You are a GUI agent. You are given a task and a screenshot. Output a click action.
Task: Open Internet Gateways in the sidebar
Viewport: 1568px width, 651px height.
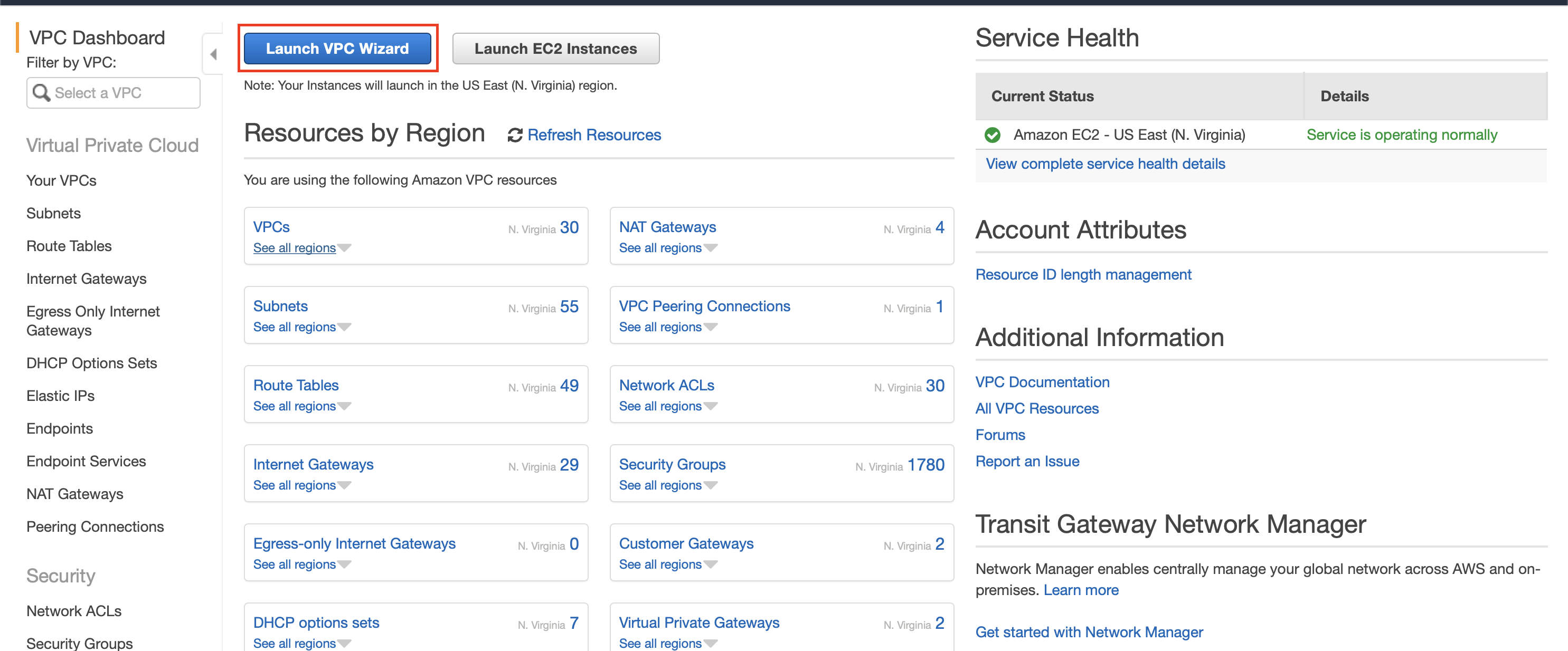pos(87,279)
